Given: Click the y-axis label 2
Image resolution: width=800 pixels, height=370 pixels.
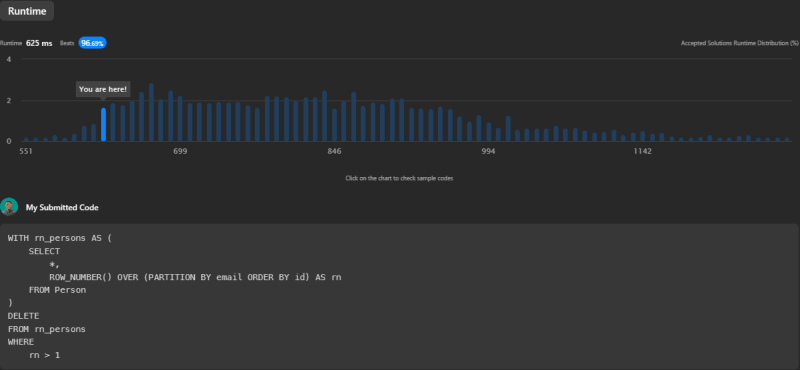Looking at the screenshot, I should pyautogui.click(x=9, y=100).
